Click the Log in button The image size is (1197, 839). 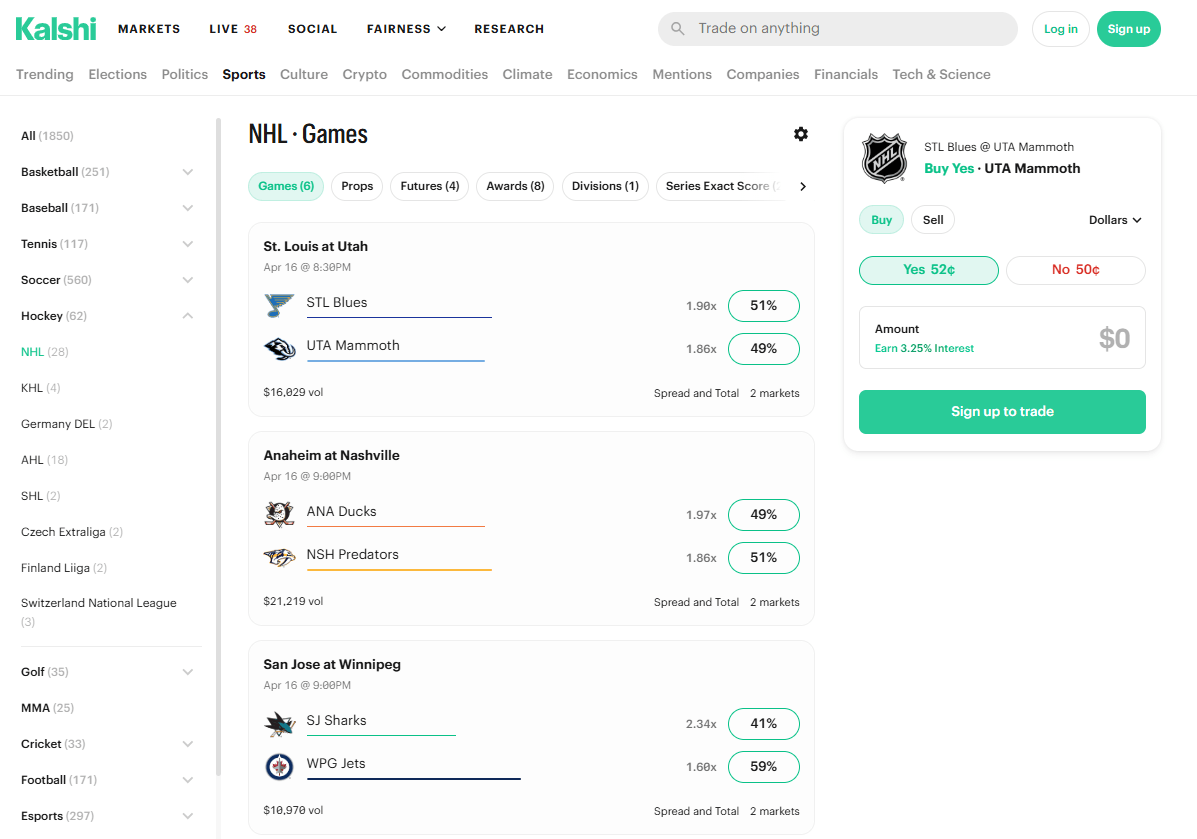point(1060,29)
